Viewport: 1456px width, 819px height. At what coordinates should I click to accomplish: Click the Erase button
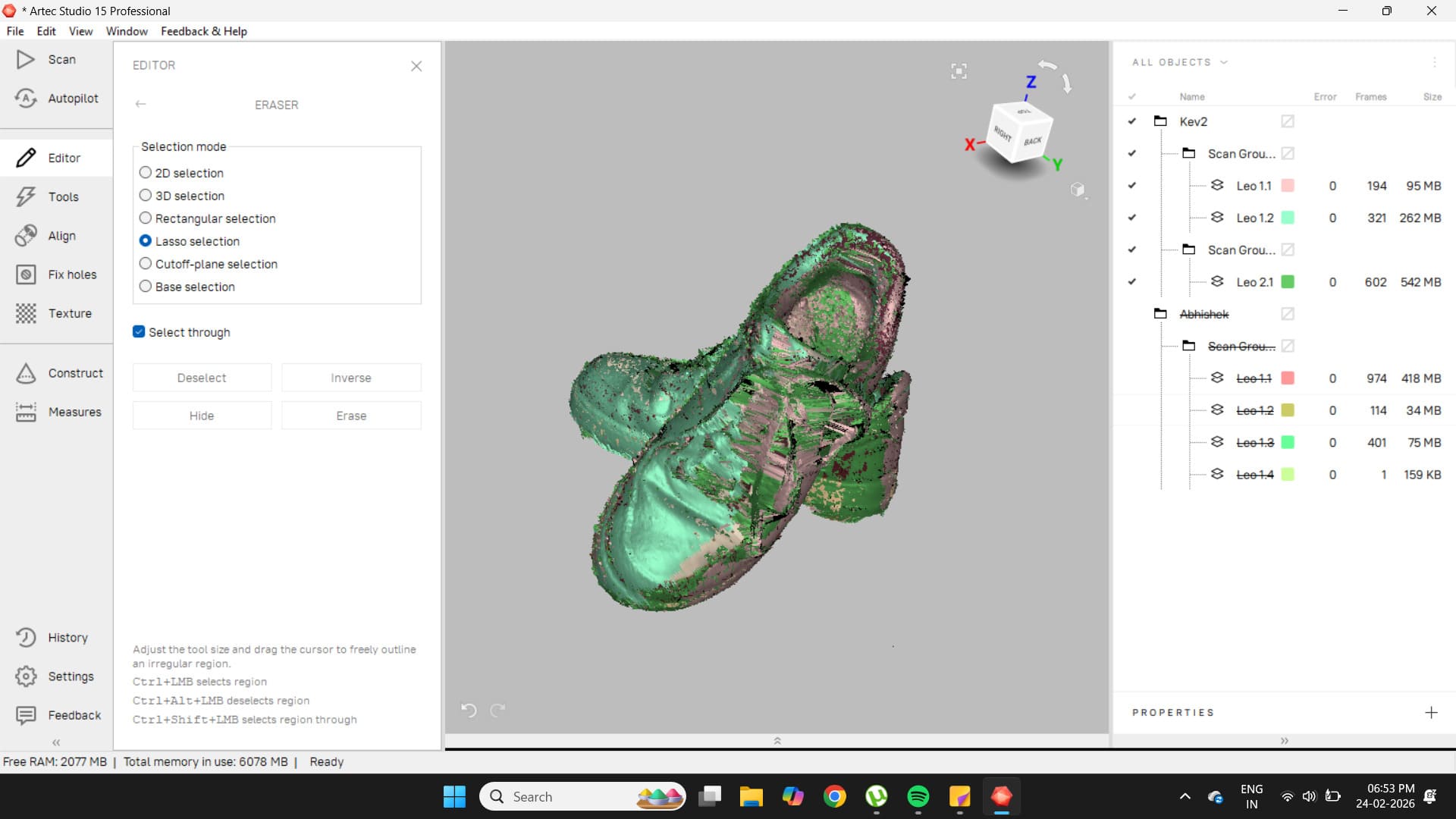351,416
